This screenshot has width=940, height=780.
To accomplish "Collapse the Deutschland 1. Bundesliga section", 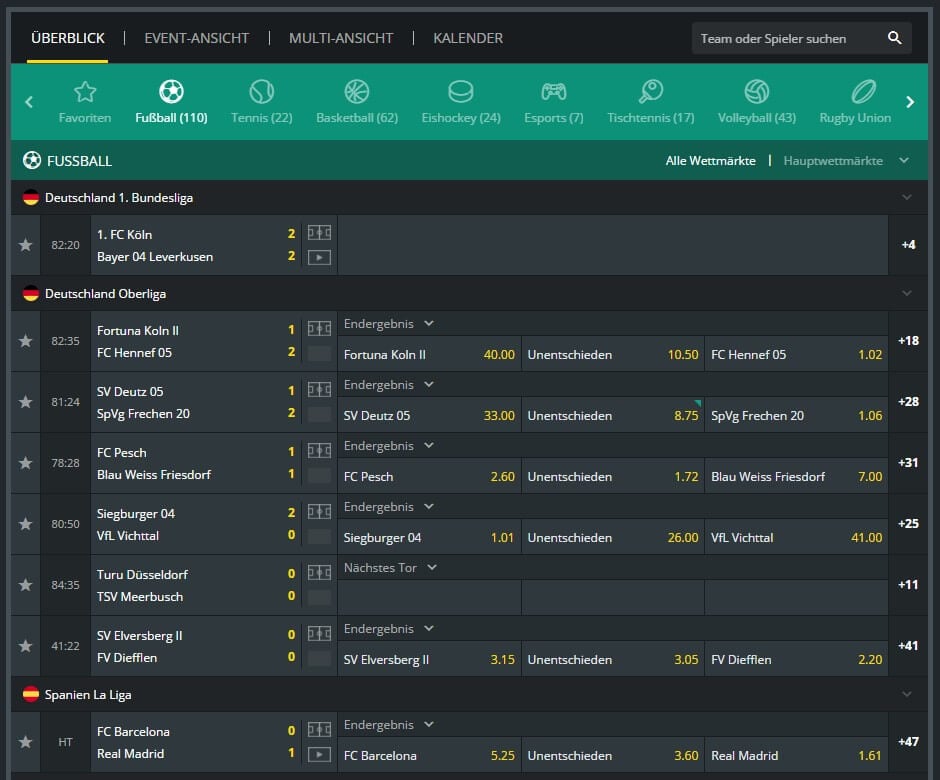I will coord(906,197).
